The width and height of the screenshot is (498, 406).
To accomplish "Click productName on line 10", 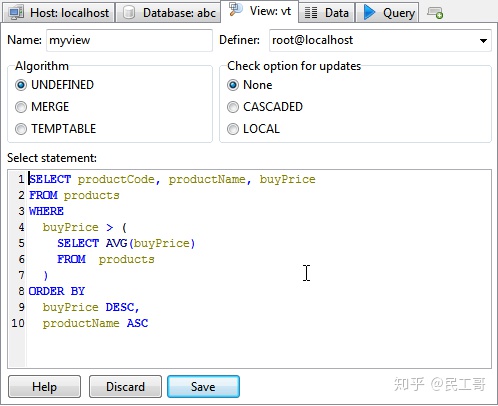I will coord(81,323).
